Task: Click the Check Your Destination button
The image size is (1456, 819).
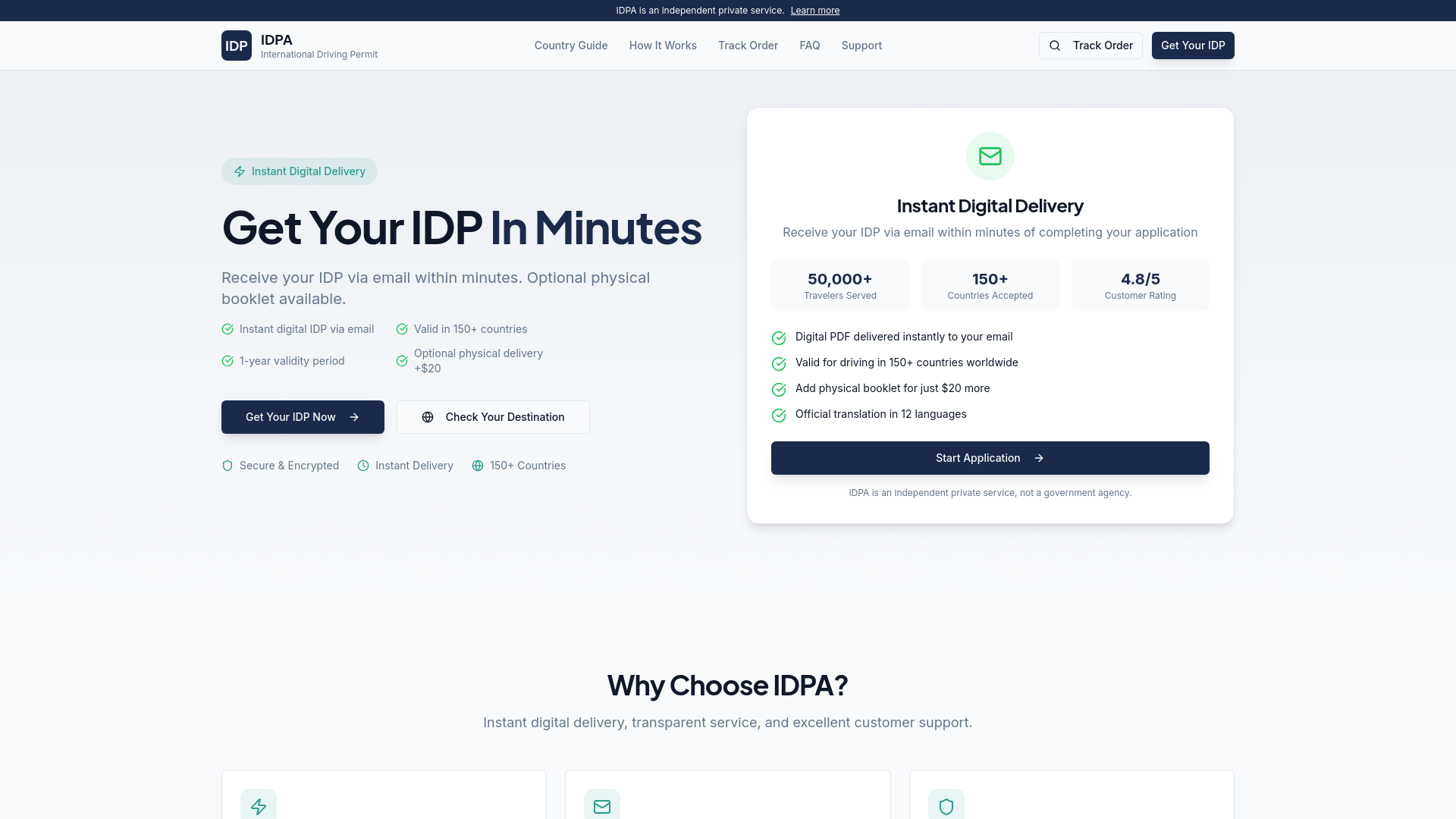Action: point(493,417)
